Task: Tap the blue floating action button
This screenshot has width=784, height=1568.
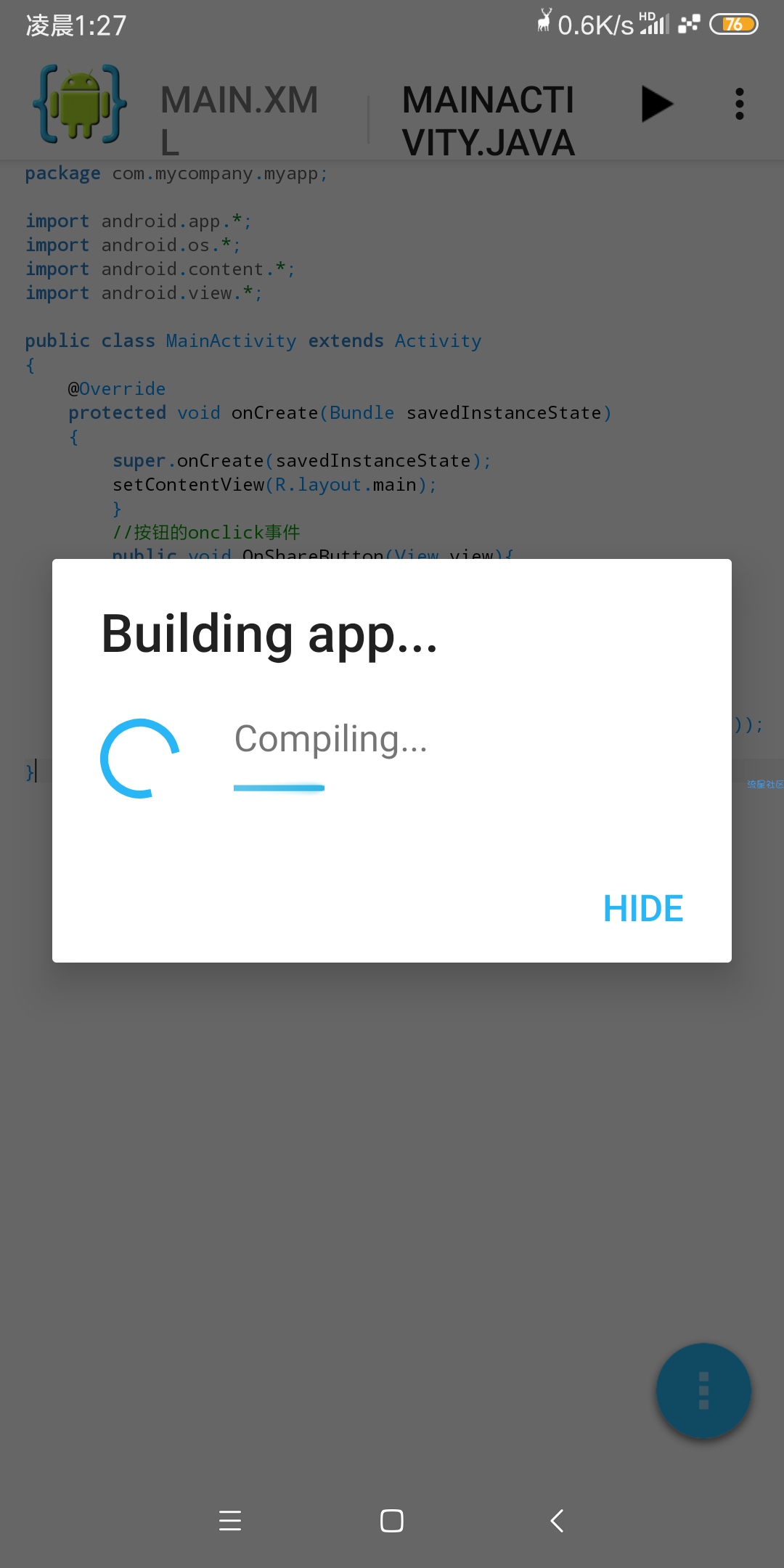Action: [703, 1390]
